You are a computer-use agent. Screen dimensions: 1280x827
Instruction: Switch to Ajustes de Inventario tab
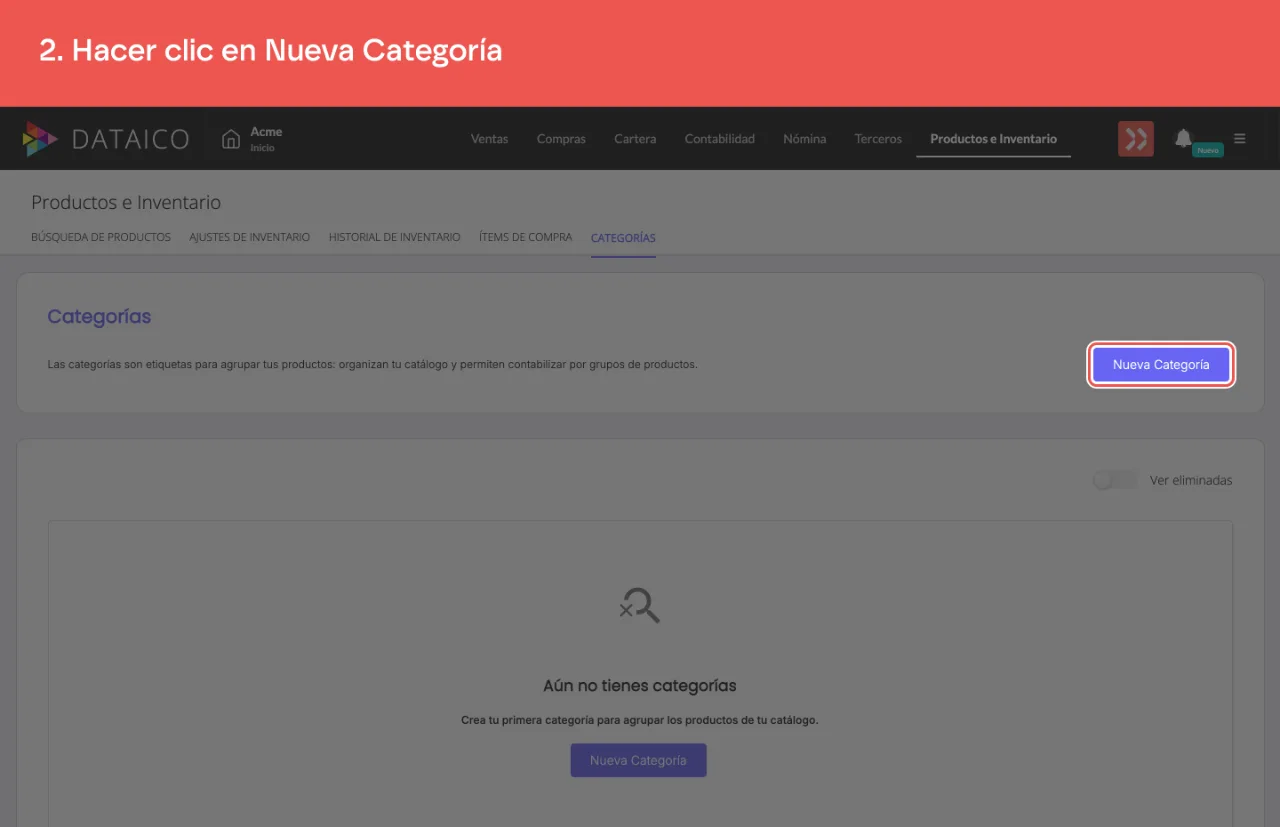point(250,238)
